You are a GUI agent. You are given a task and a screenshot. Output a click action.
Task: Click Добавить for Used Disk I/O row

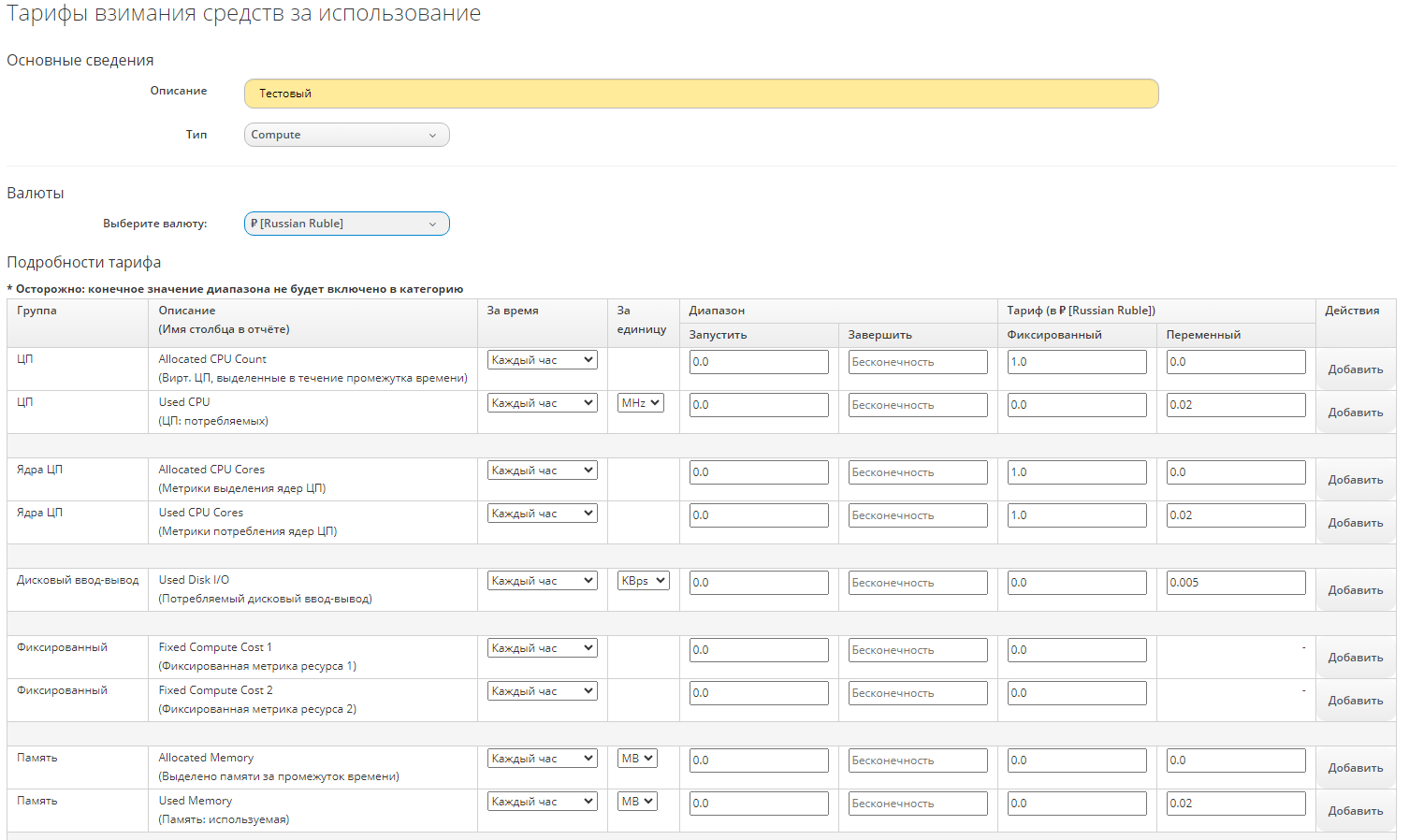(1355, 590)
